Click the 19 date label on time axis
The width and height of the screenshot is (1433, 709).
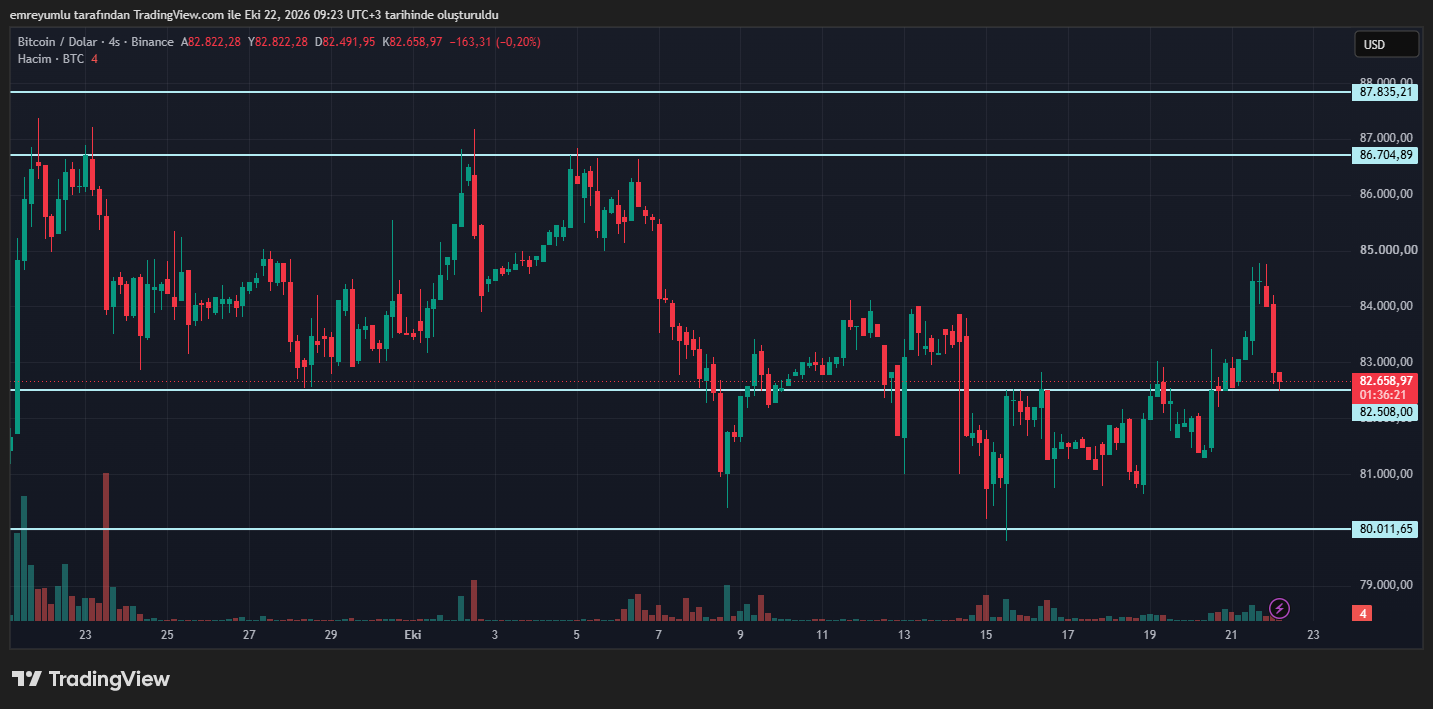[x=1150, y=635]
